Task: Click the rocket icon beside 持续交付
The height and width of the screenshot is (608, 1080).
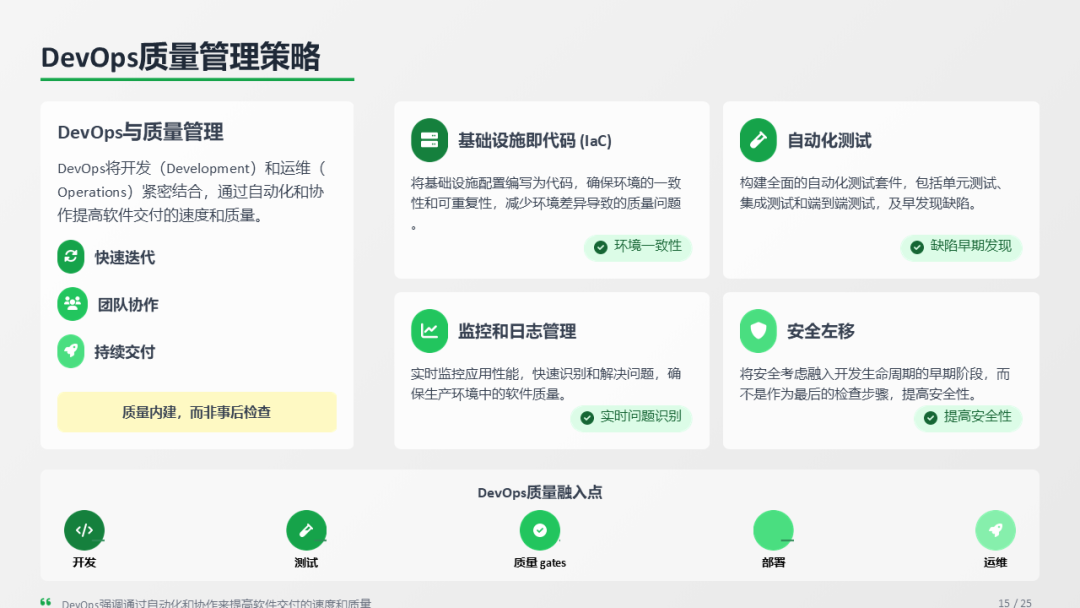Action: [x=71, y=351]
